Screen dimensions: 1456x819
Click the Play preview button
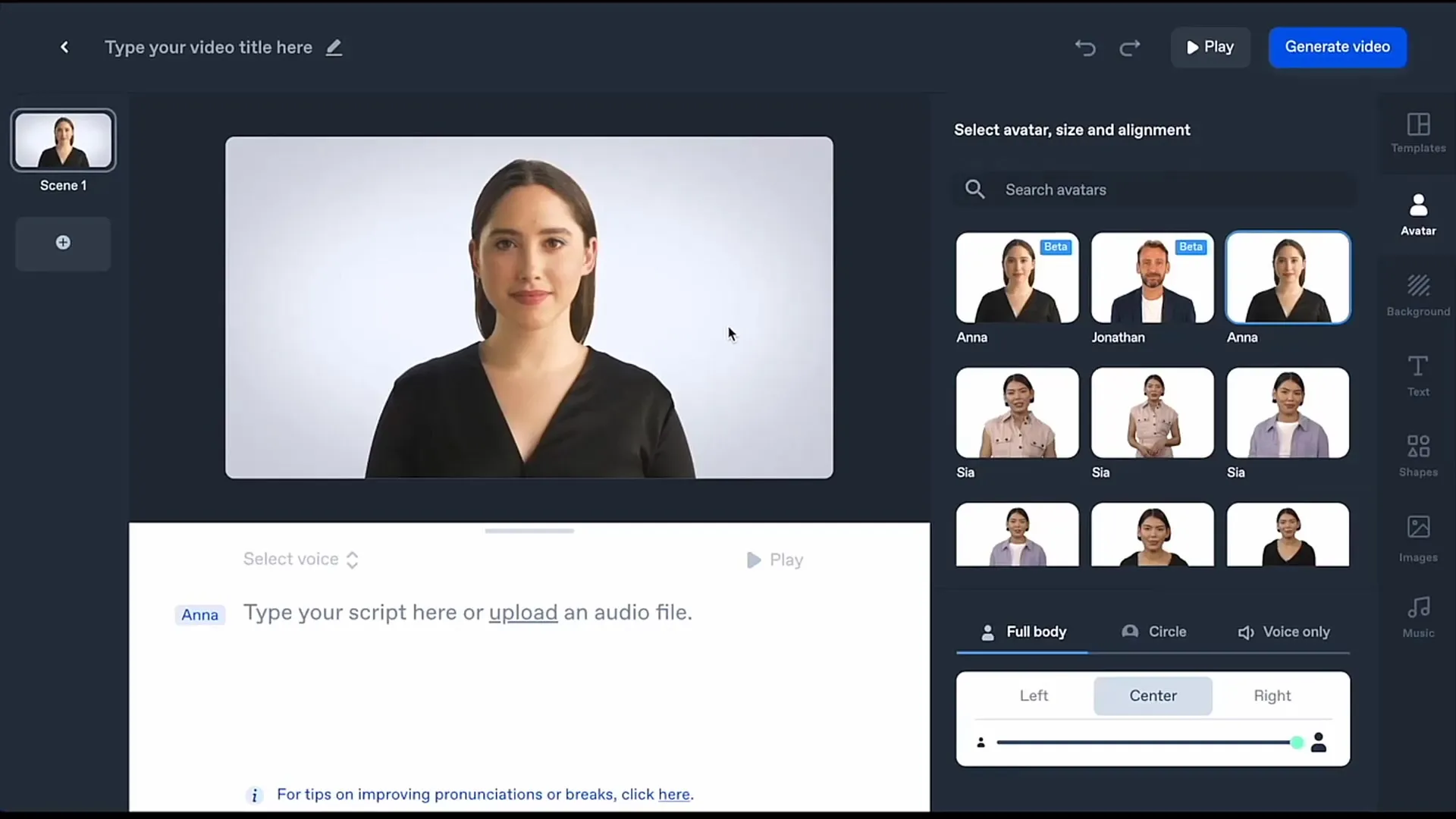(1211, 47)
